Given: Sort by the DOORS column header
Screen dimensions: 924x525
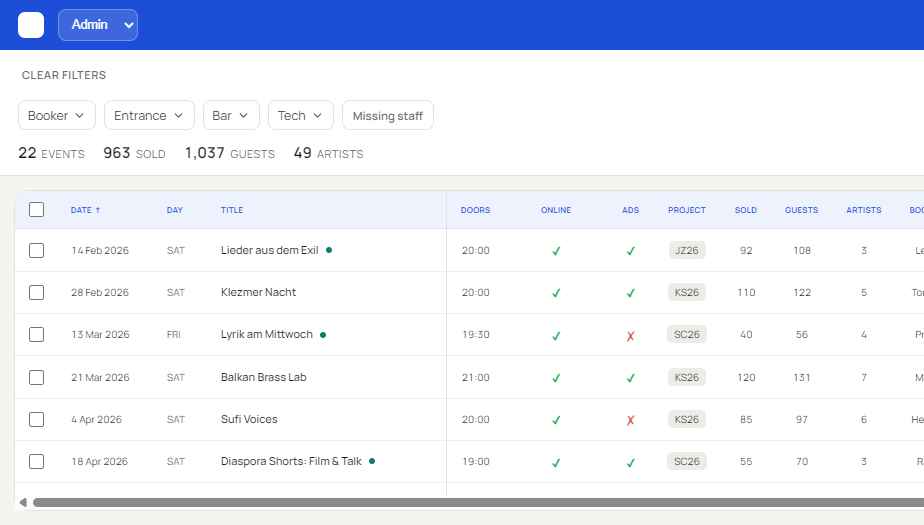Looking at the screenshot, I should (x=475, y=210).
